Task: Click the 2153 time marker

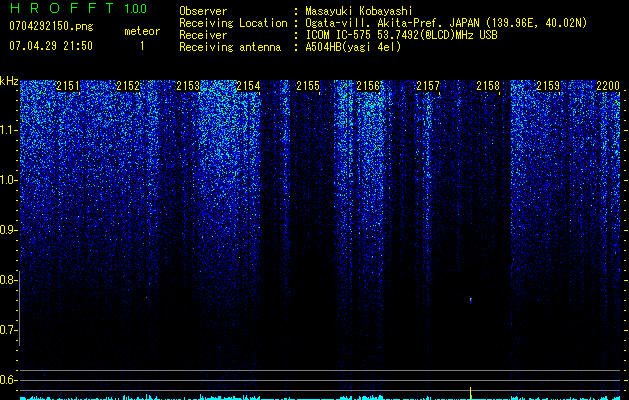Action: (188, 86)
